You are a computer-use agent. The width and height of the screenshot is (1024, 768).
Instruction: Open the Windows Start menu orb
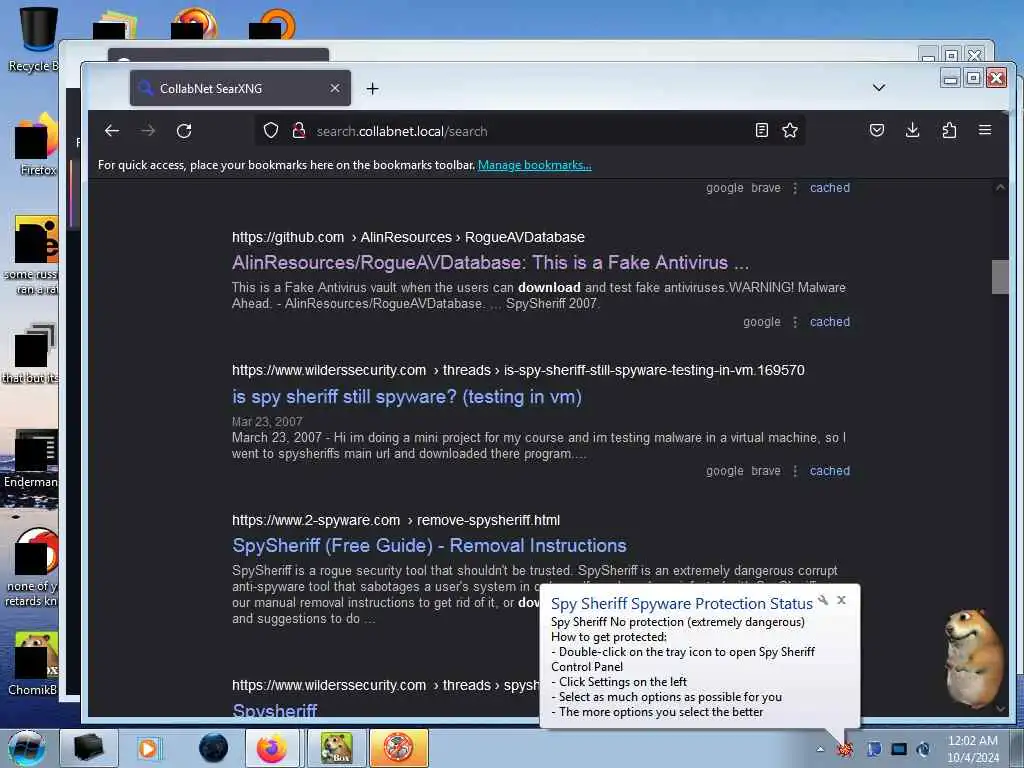[x=26, y=748]
